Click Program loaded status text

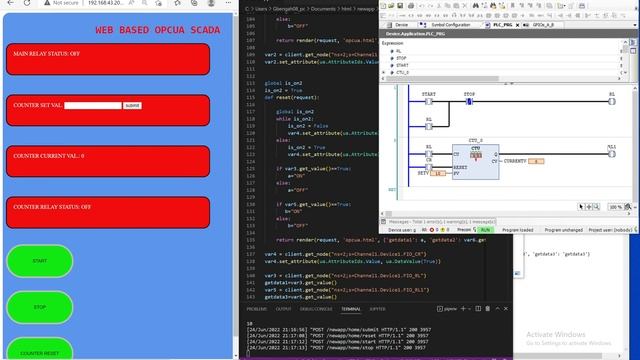(x=518, y=230)
